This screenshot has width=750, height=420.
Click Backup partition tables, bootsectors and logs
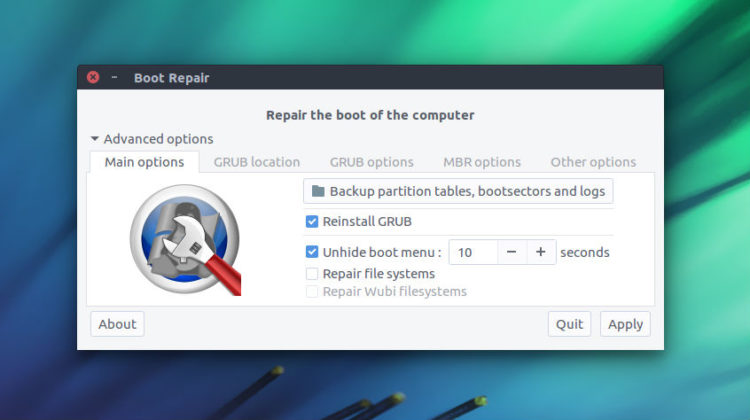(x=458, y=191)
